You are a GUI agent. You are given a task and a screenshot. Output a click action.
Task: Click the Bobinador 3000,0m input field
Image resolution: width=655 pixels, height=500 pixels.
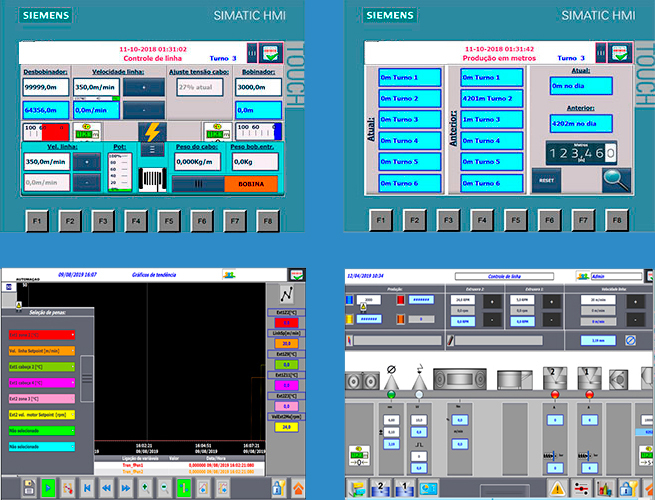259,87
